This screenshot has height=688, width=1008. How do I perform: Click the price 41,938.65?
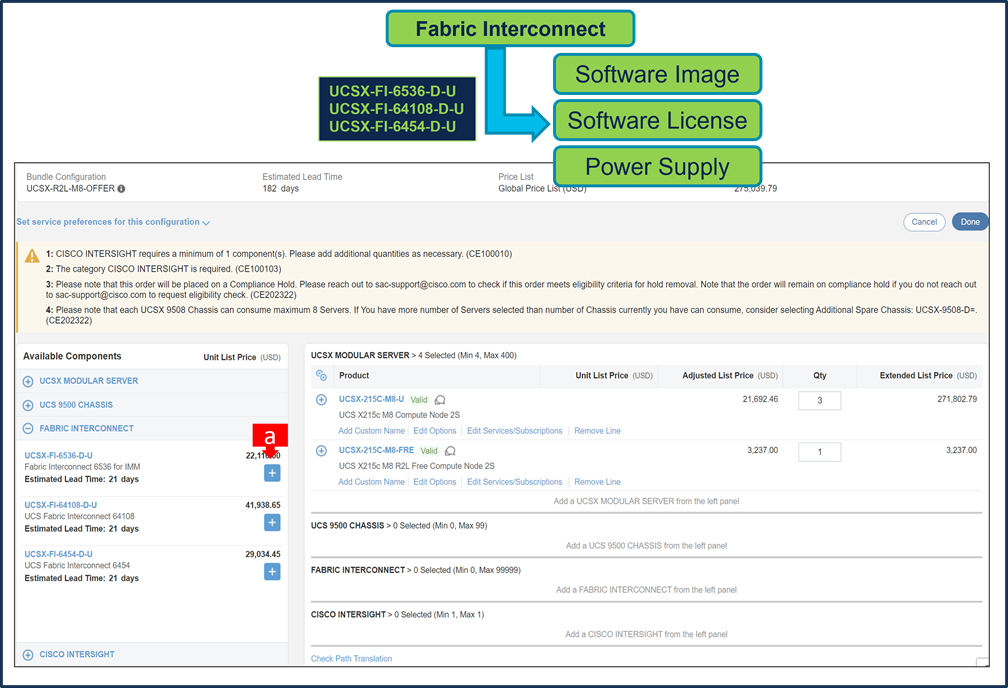[x=263, y=505]
